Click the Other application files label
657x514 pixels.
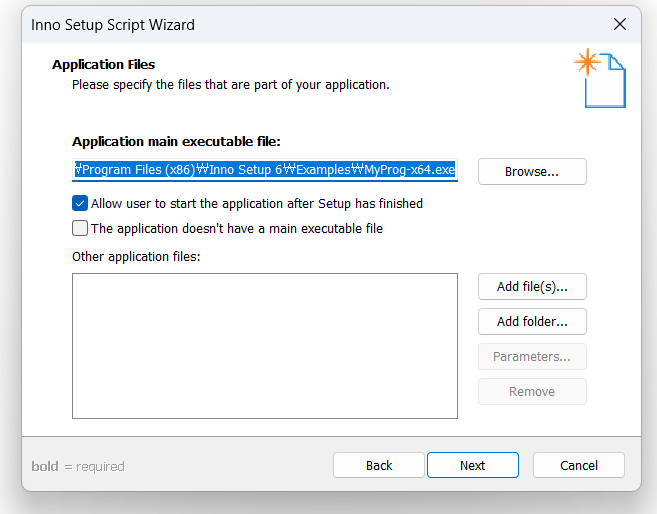[x=136, y=256]
